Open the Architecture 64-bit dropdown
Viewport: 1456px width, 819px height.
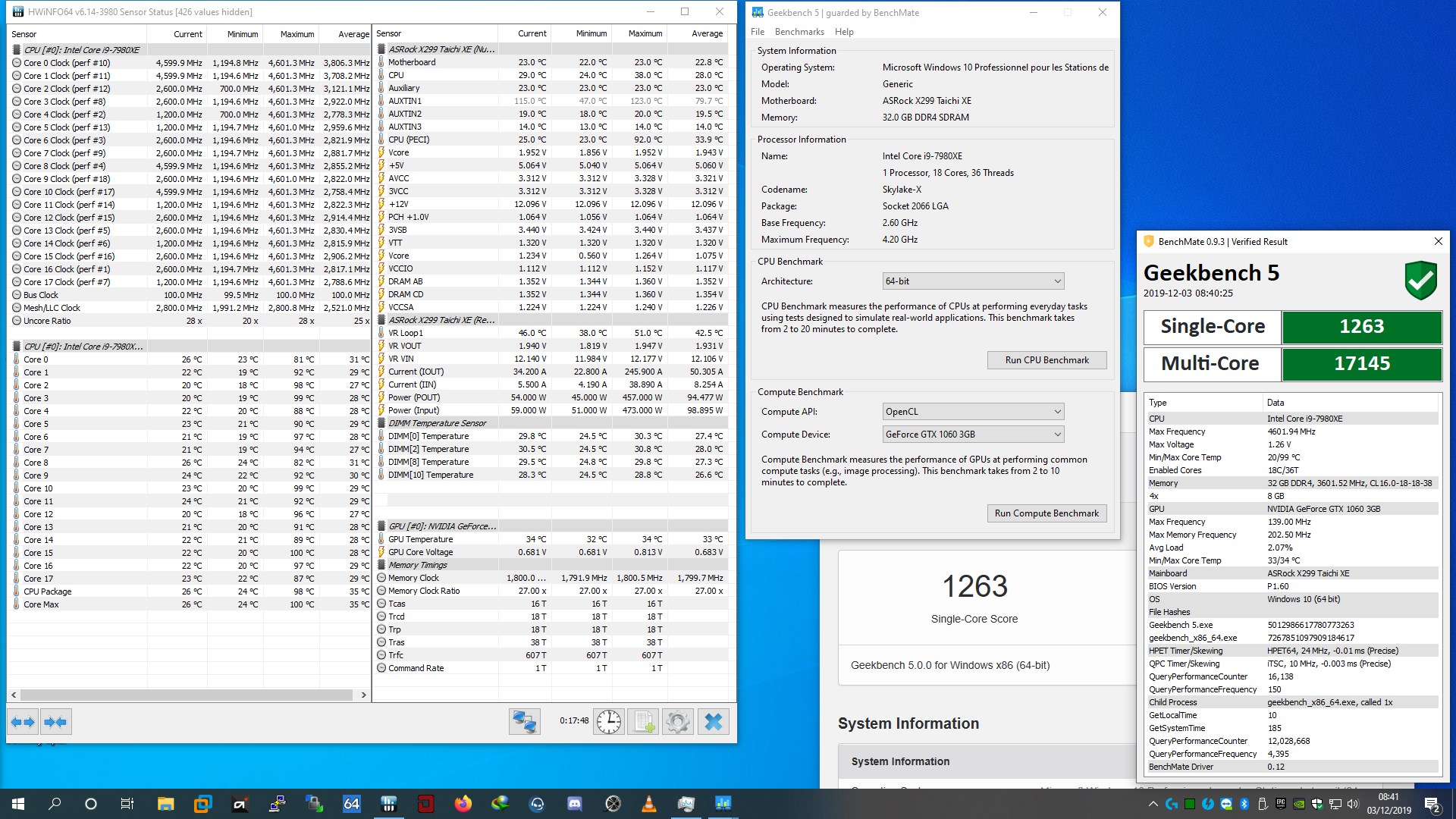point(973,281)
